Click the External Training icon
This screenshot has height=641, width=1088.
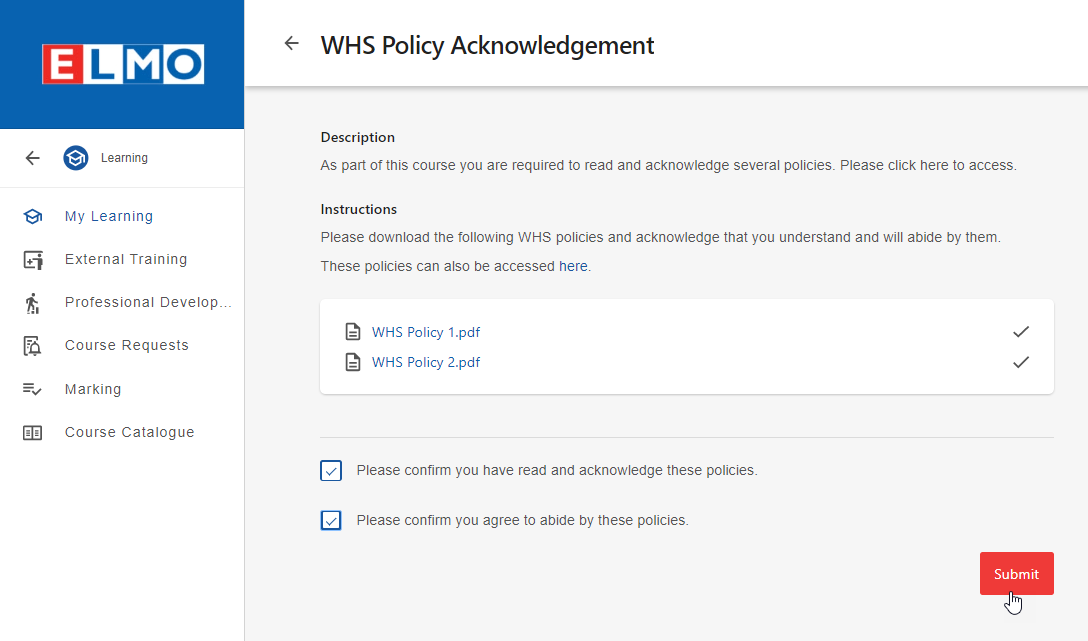point(33,259)
